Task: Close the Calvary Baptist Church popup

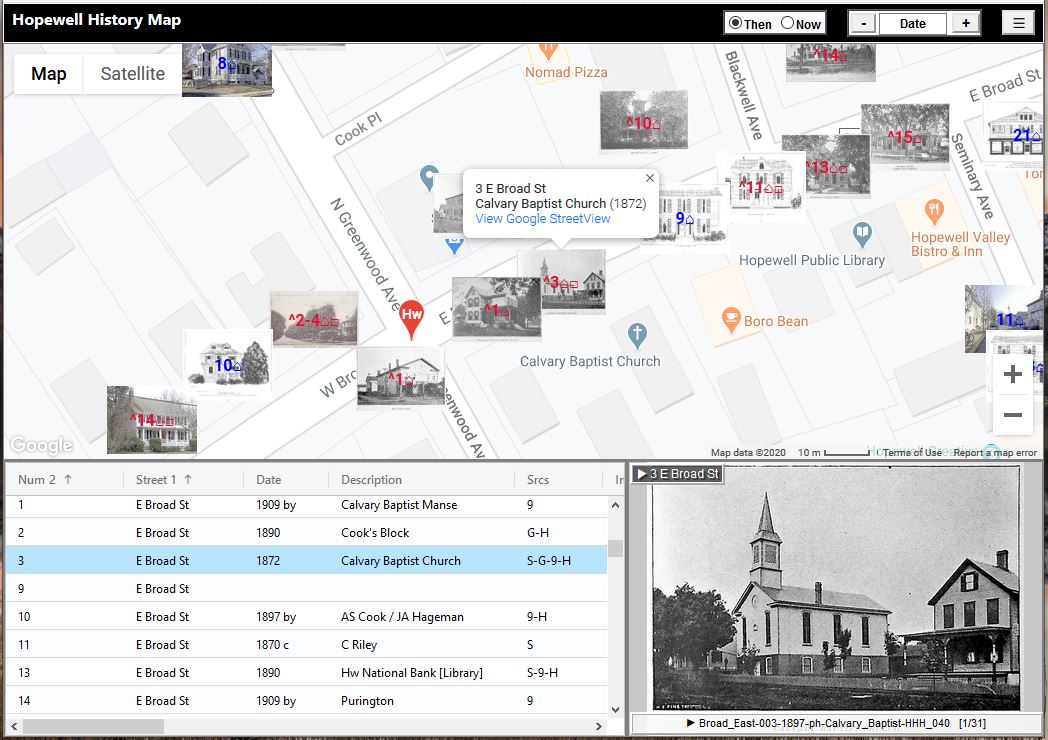Action: point(650,179)
